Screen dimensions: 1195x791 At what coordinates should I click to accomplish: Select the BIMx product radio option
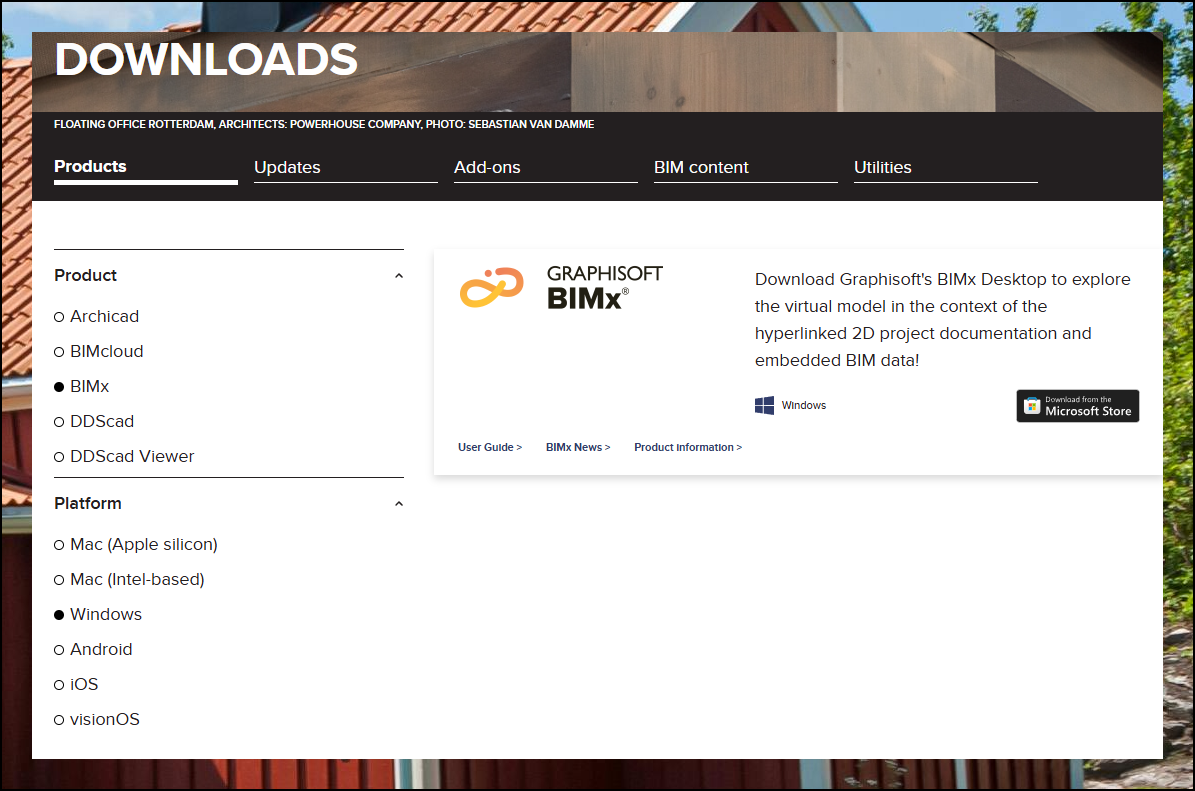tap(82, 386)
